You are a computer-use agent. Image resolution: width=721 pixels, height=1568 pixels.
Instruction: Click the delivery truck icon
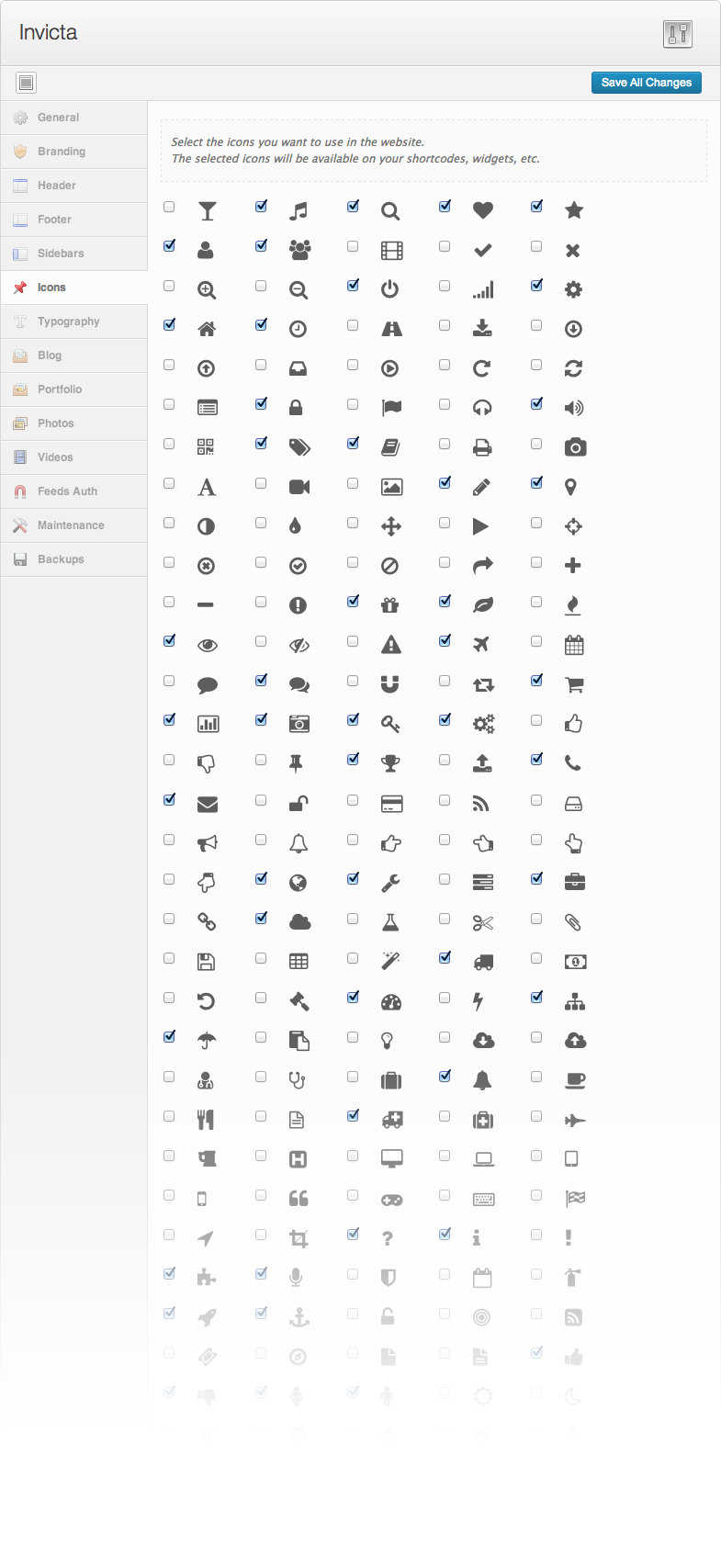pyautogui.click(x=483, y=962)
